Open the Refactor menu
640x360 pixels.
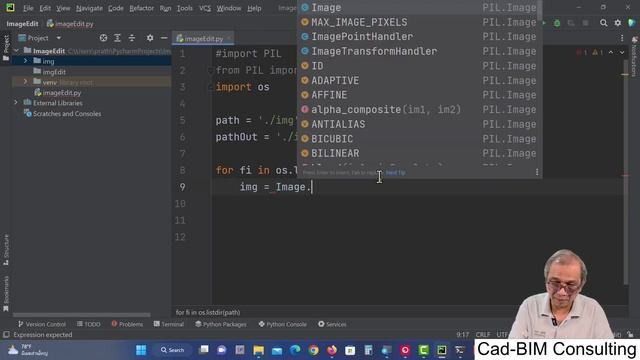[141, 8]
